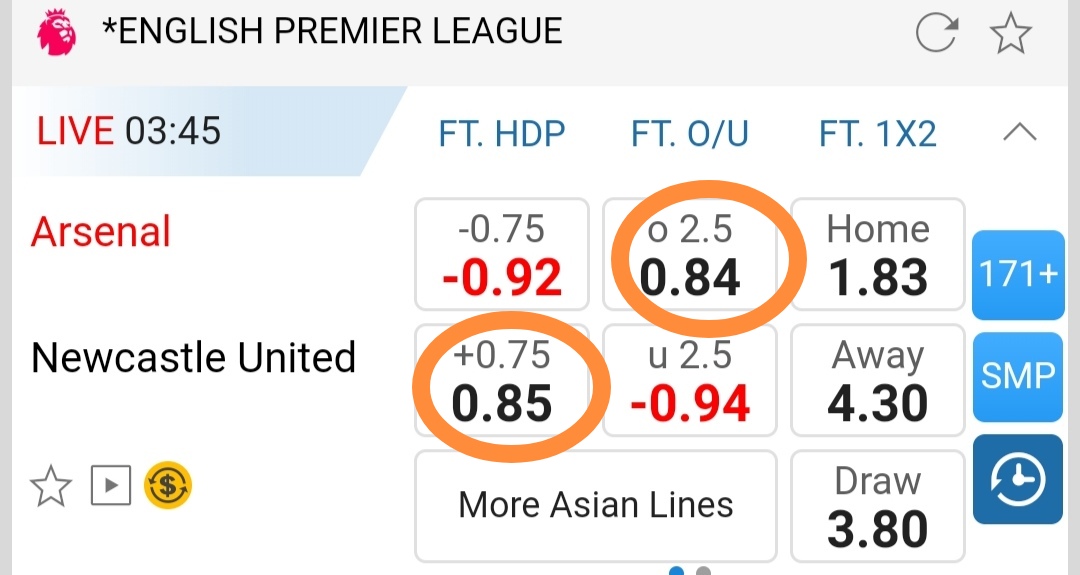The image size is (1080, 575).
Task: Tap the FT. HDP column header
Action: (502, 133)
